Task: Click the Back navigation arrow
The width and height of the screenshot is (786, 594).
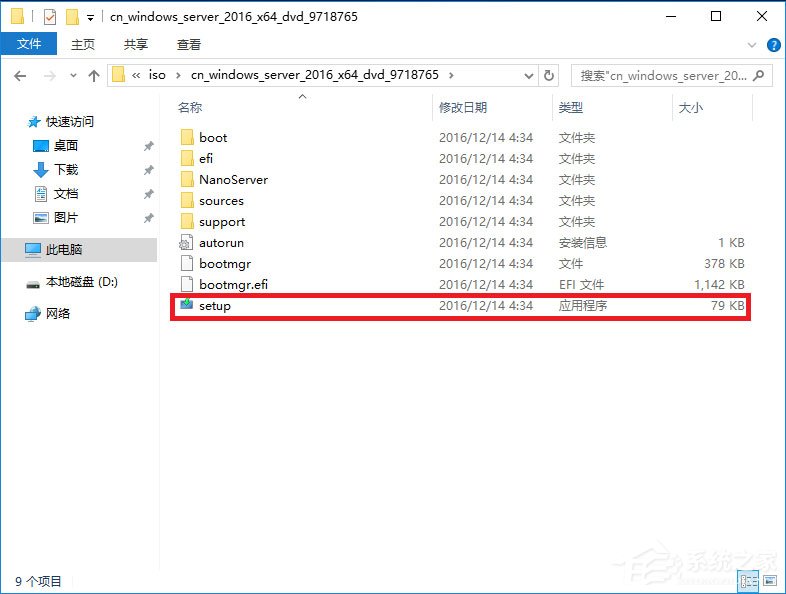Action: (x=20, y=76)
